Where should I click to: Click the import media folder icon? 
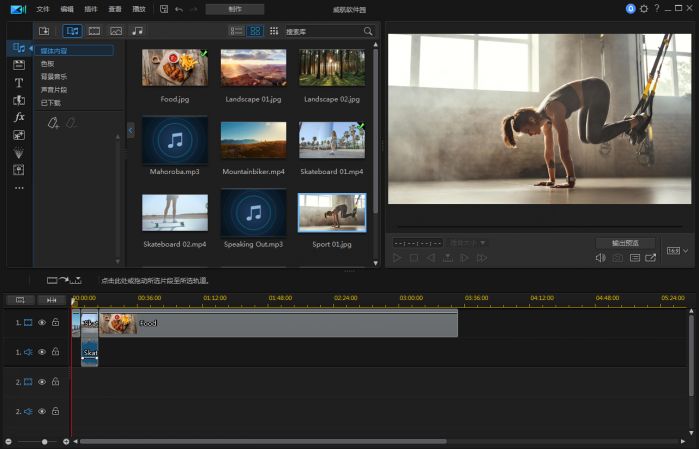click(44, 31)
